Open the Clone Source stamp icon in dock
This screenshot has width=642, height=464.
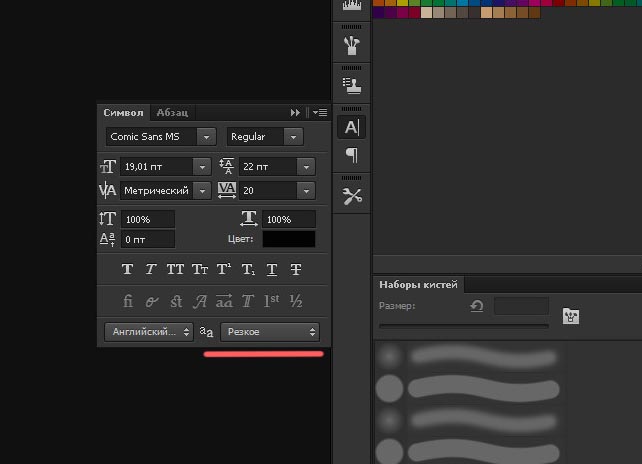tap(352, 85)
